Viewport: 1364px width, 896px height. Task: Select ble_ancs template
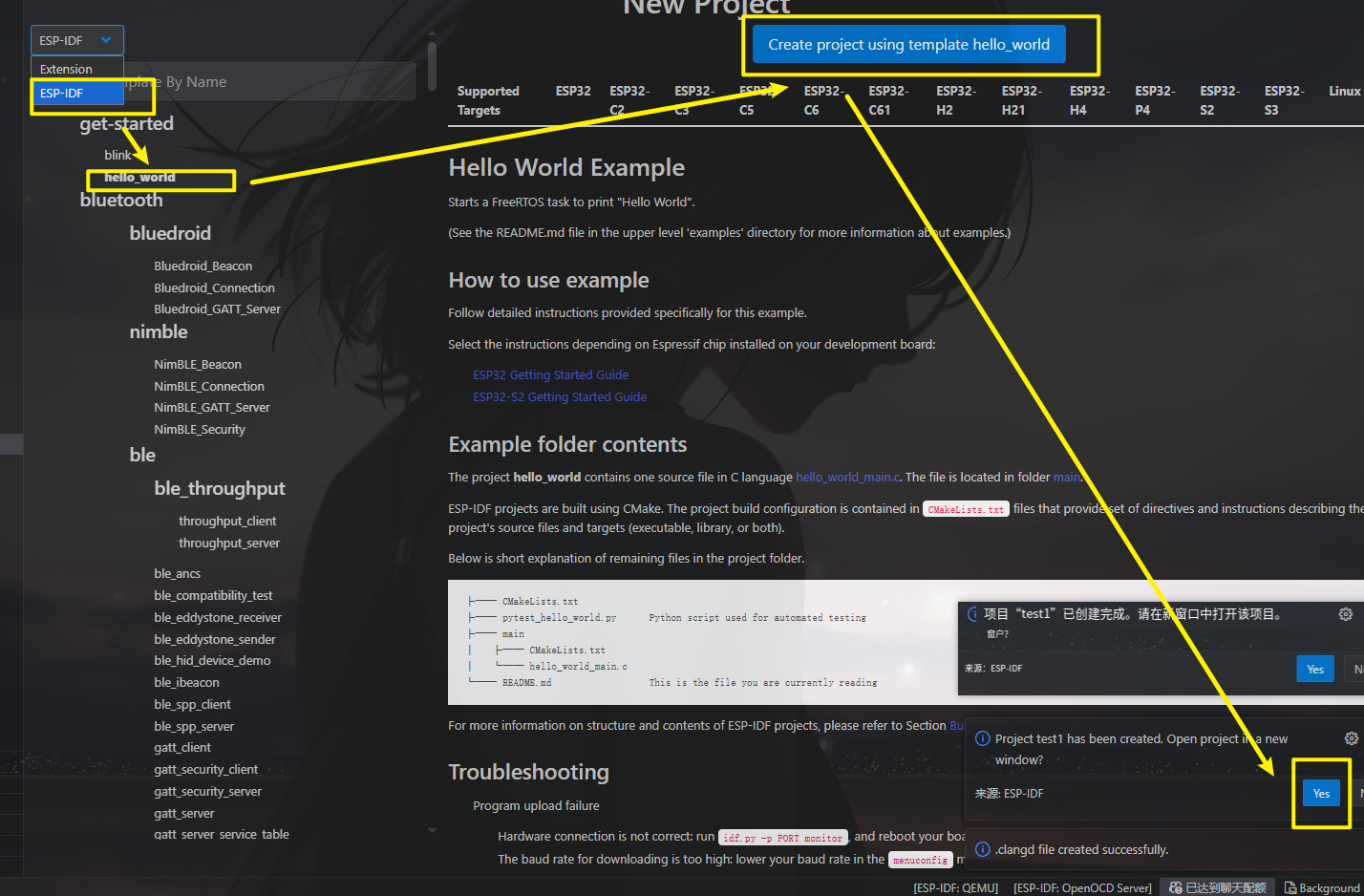pos(178,573)
